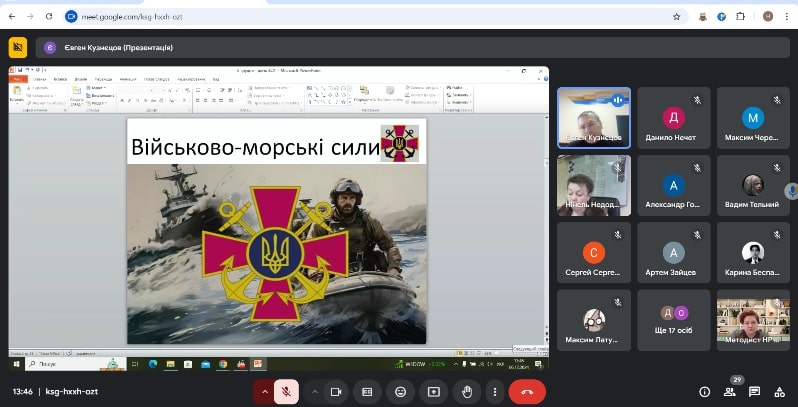Image resolution: width=798 pixels, height=407 pixels.
Task: Select the Максим Латуш... participant tile
Action: (594, 320)
